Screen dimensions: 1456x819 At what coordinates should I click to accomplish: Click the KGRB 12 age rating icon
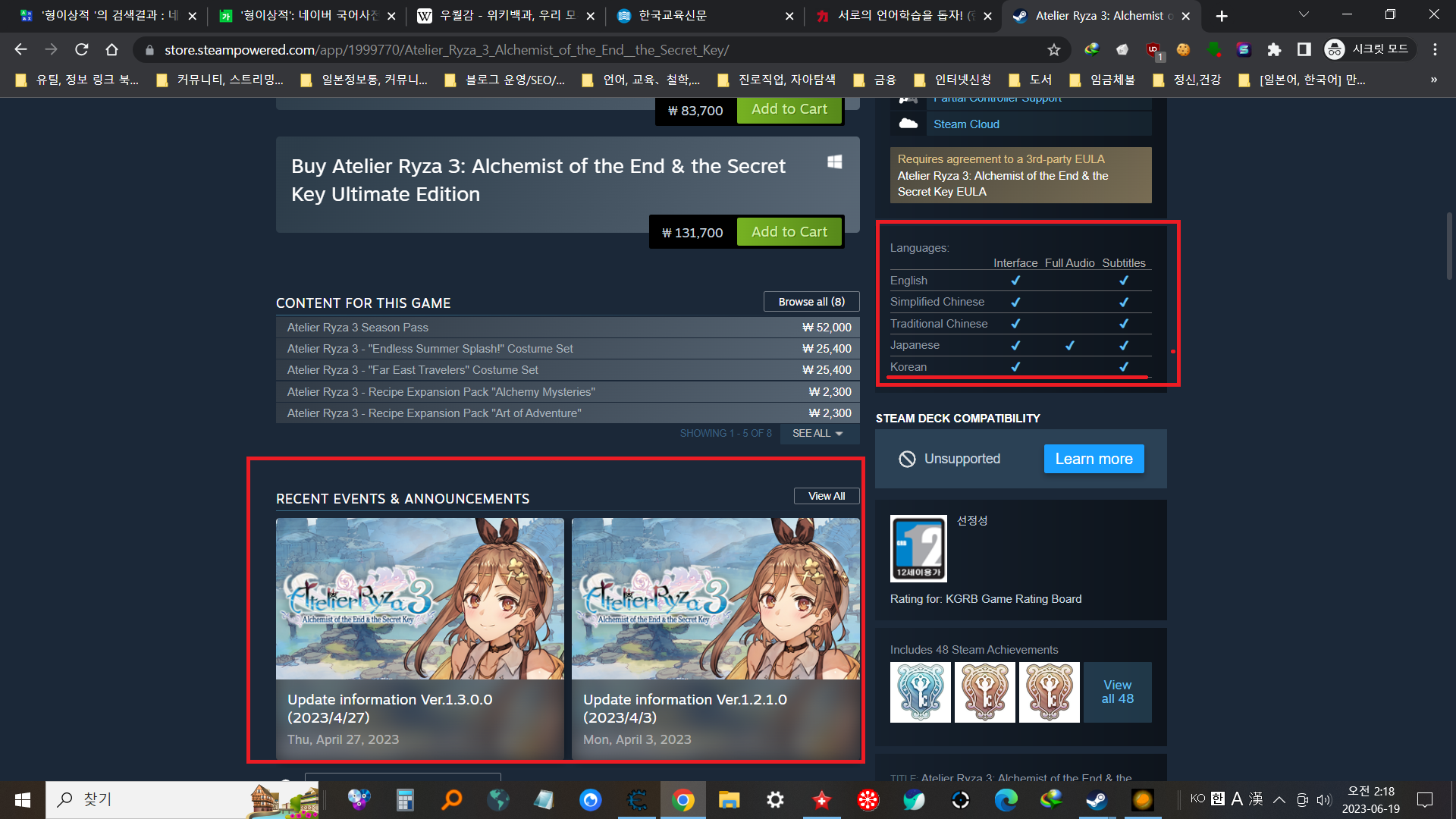918,548
